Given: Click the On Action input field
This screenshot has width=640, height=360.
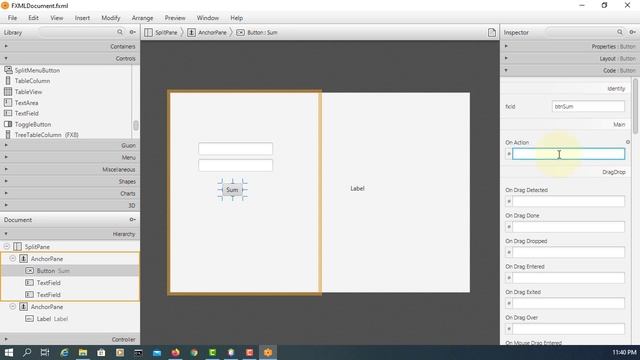Looking at the screenshot, I should tap(568, 154).
